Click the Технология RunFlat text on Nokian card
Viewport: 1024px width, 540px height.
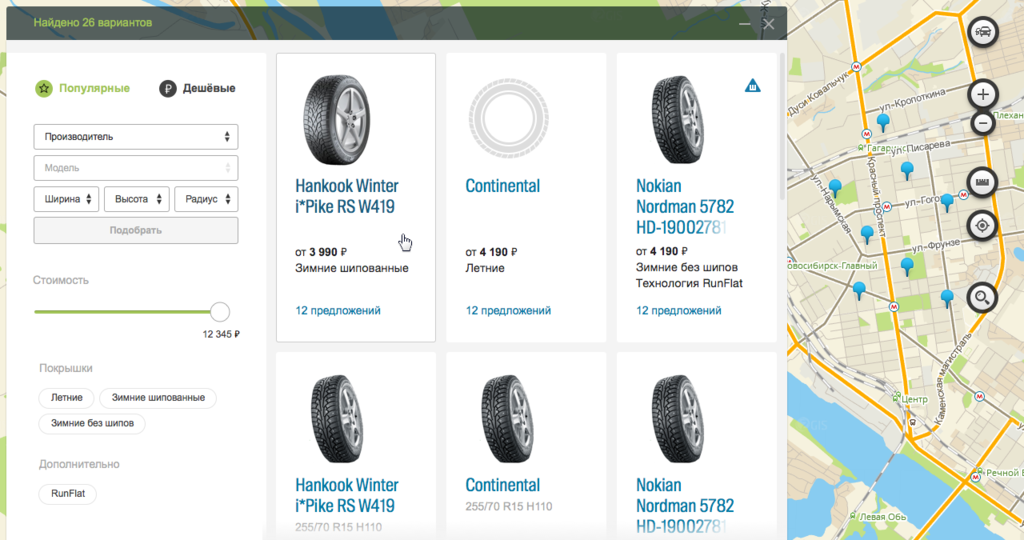point(689,283)
